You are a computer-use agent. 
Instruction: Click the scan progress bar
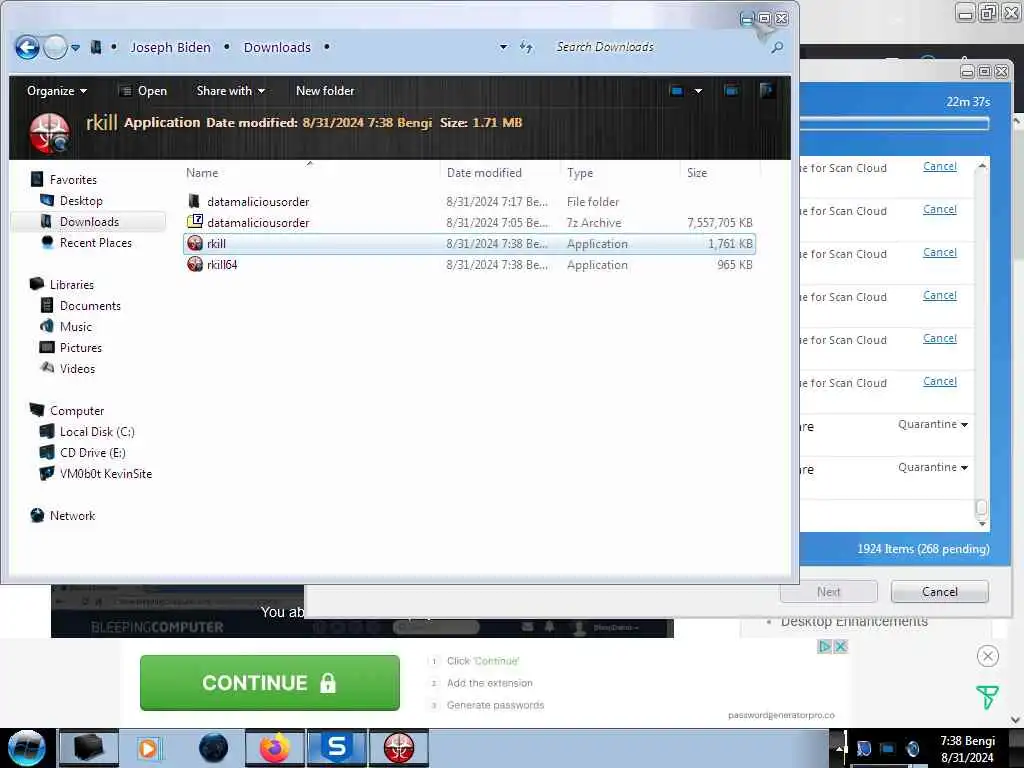895,123
